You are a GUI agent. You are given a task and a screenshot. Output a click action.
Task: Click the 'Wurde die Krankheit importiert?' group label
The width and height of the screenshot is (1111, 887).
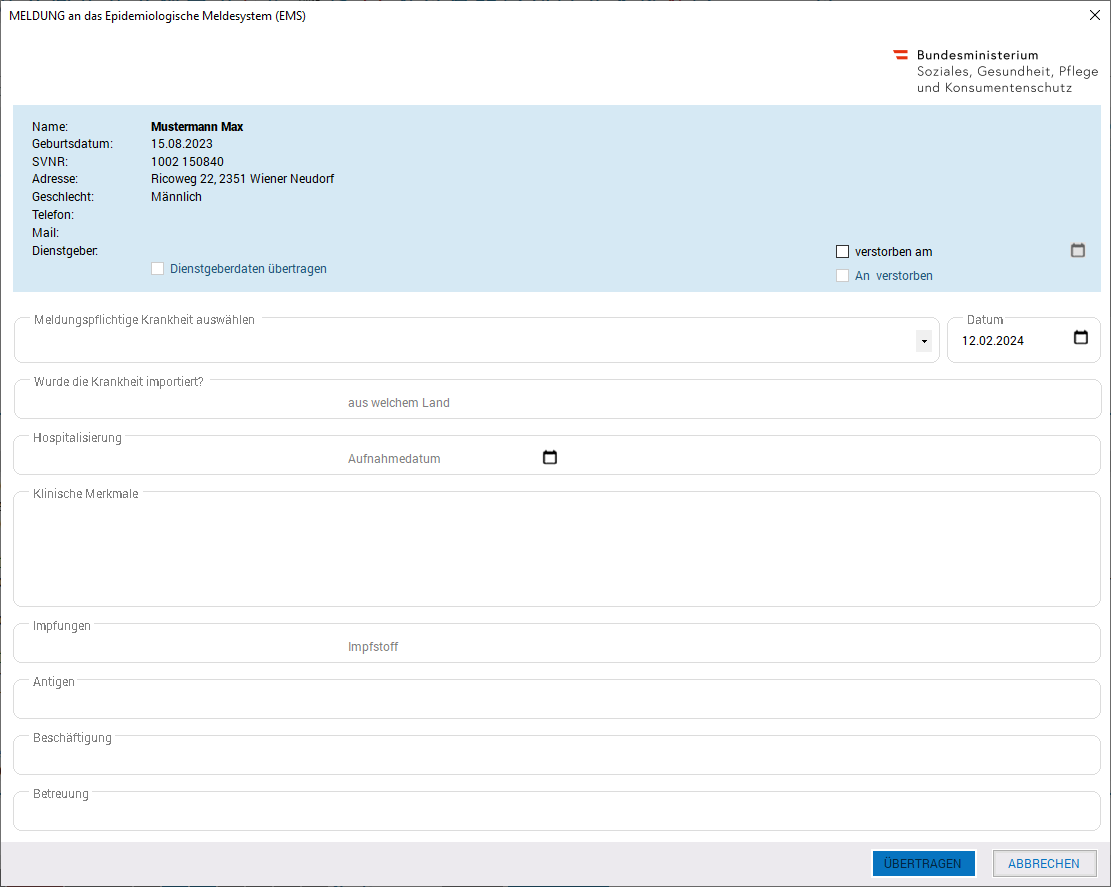click(119, 382)
